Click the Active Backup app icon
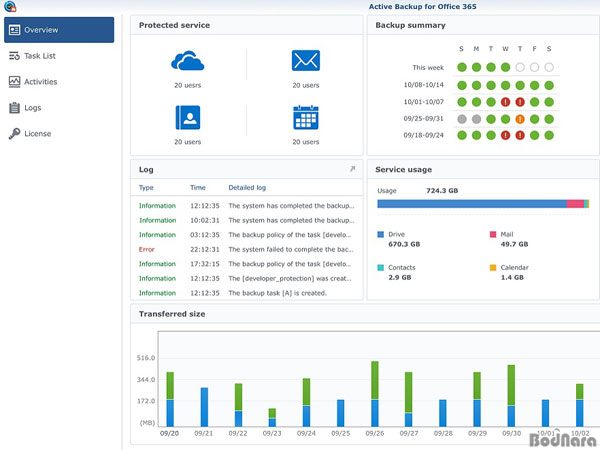 [x=10, y=6]
